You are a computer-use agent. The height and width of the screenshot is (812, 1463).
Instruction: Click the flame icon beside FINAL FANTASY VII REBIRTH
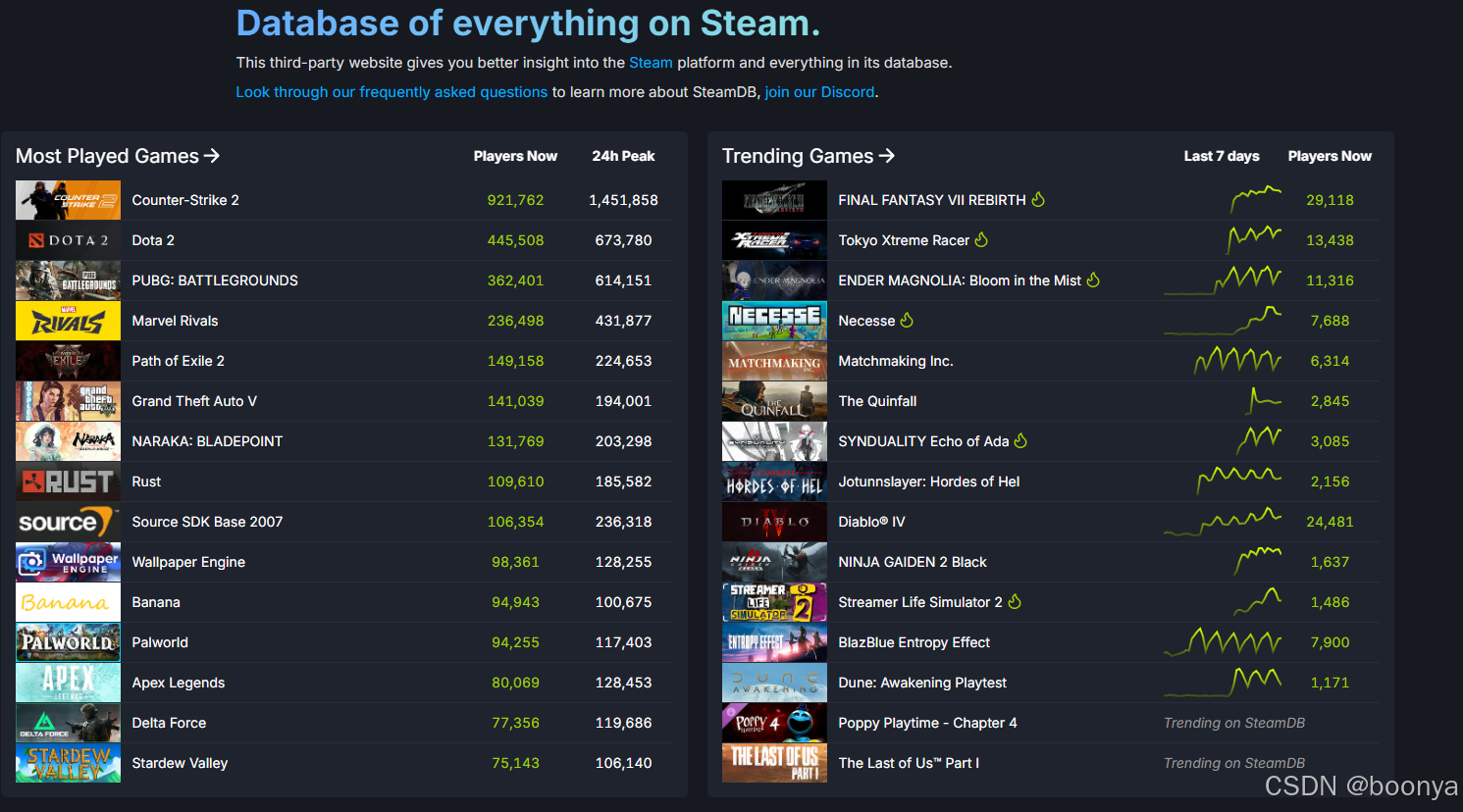tap(1038, 199)
